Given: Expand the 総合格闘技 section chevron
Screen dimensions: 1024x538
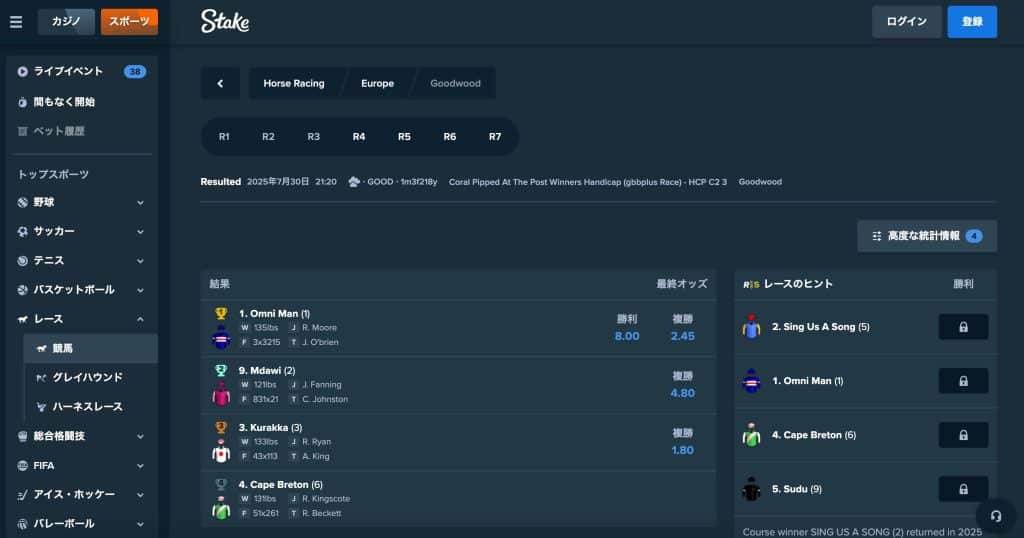Looking at the screenshot, I should click(x=140, y=436).
